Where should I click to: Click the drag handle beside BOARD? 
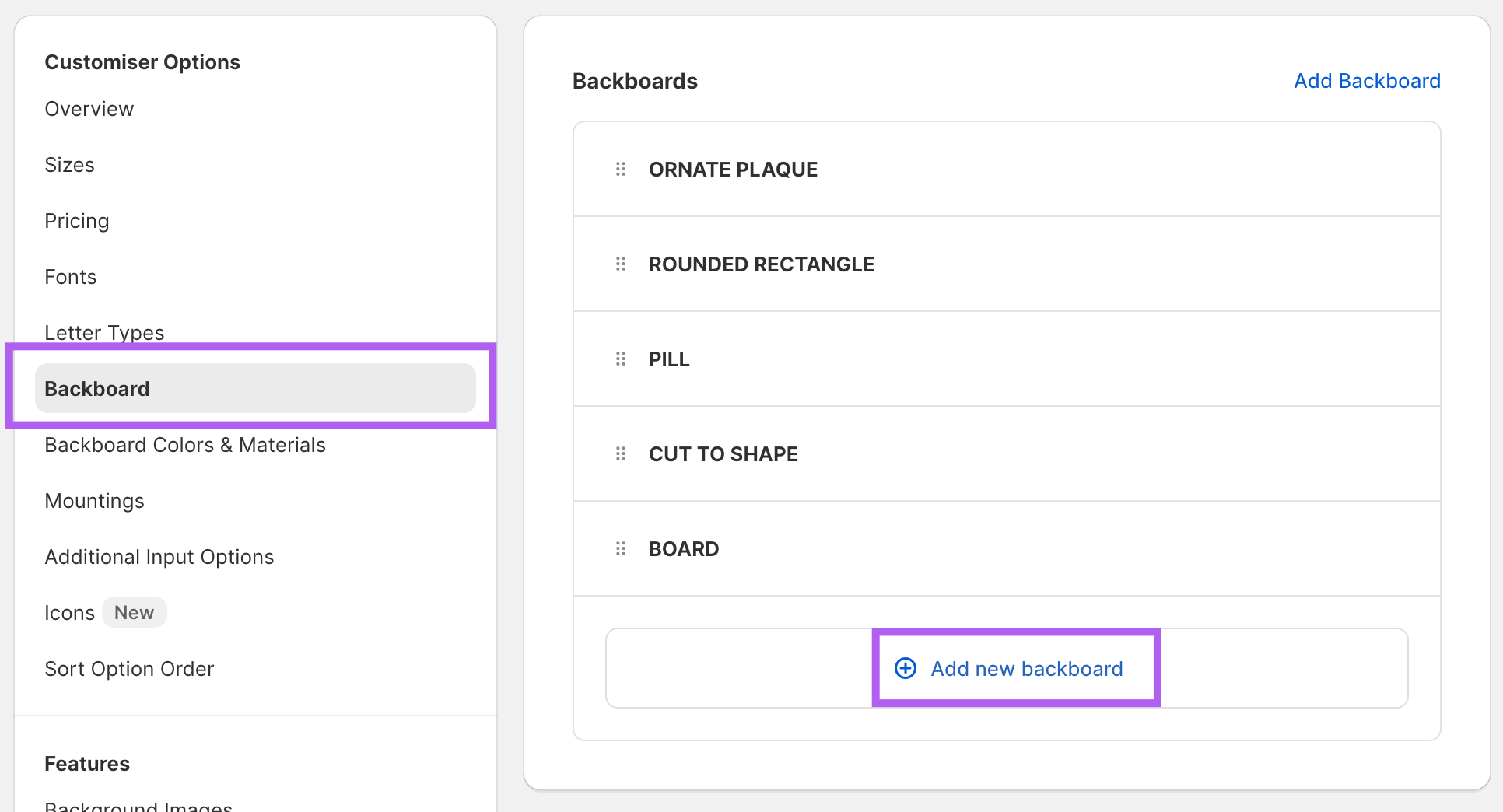[x=621, y=548]
